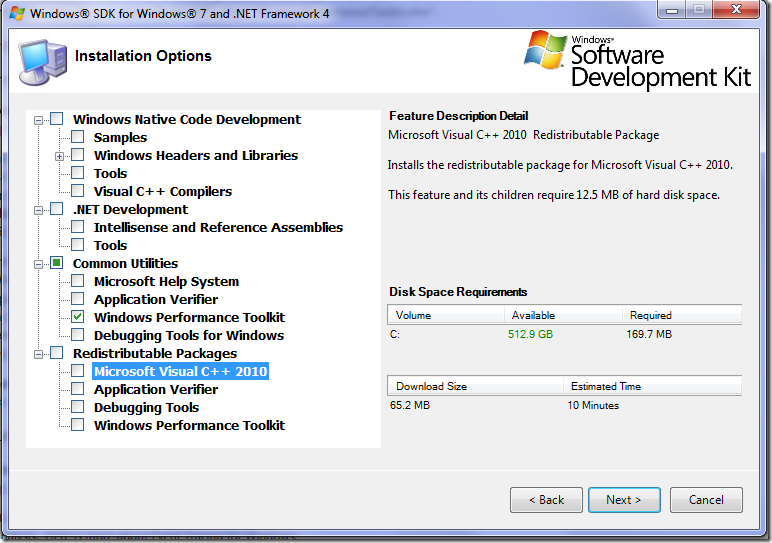
Task: Click the Windows SDK title bar icon
Action: coord(17,13)
